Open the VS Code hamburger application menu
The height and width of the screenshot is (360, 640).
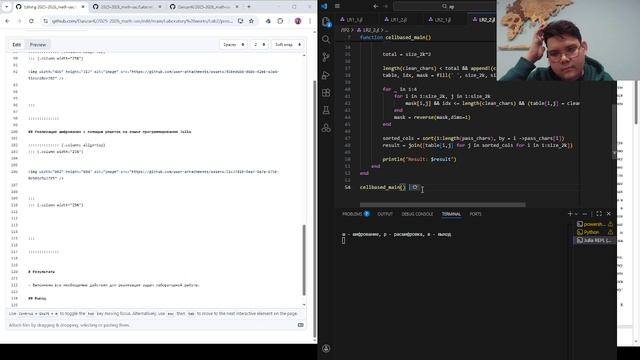(x=337, y=6)
